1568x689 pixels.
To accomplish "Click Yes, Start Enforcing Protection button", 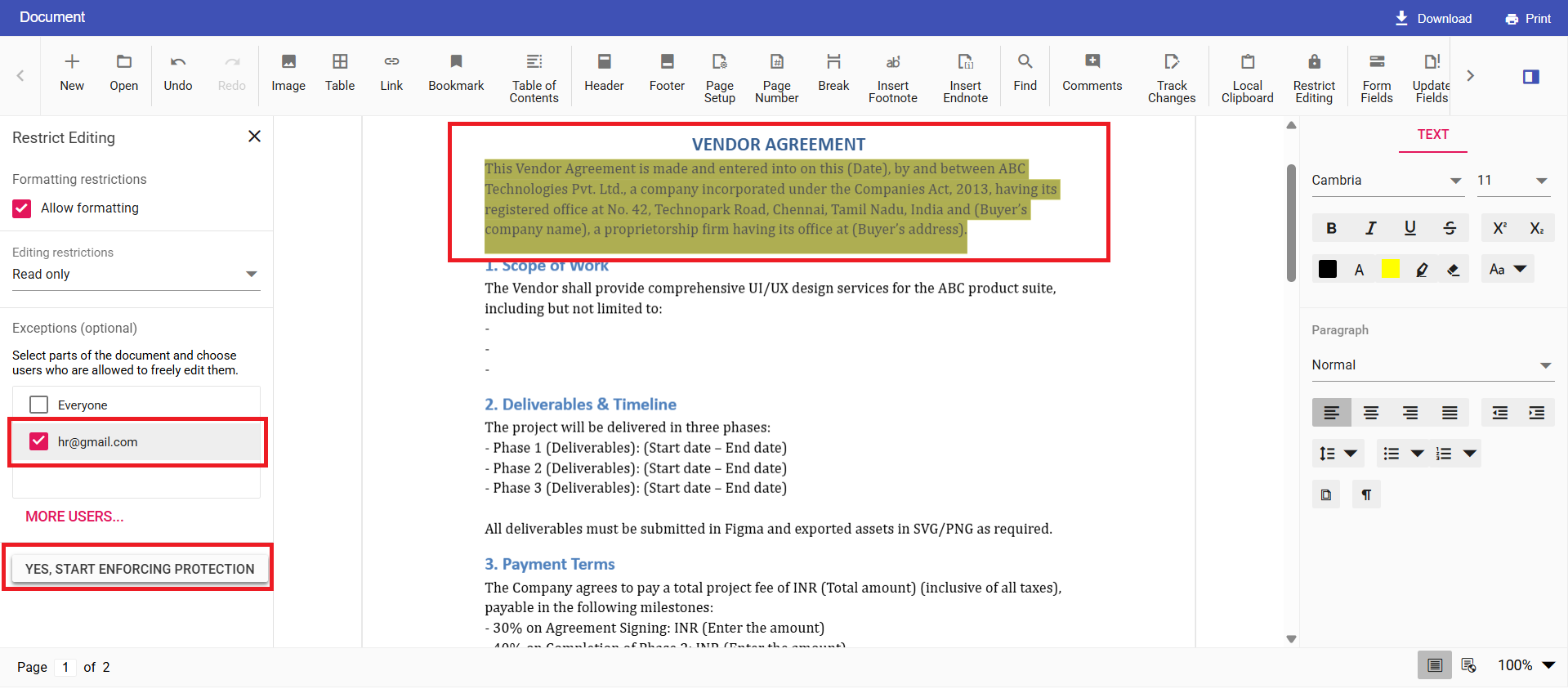I will 140,569.
